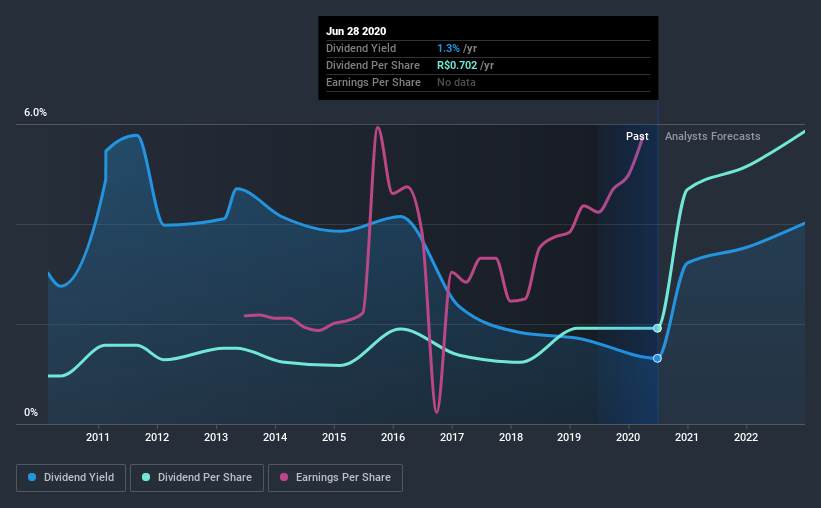821x508 pixels.
Task: Click the 2020 x-axis year label
Action: [x=628, y=437]
